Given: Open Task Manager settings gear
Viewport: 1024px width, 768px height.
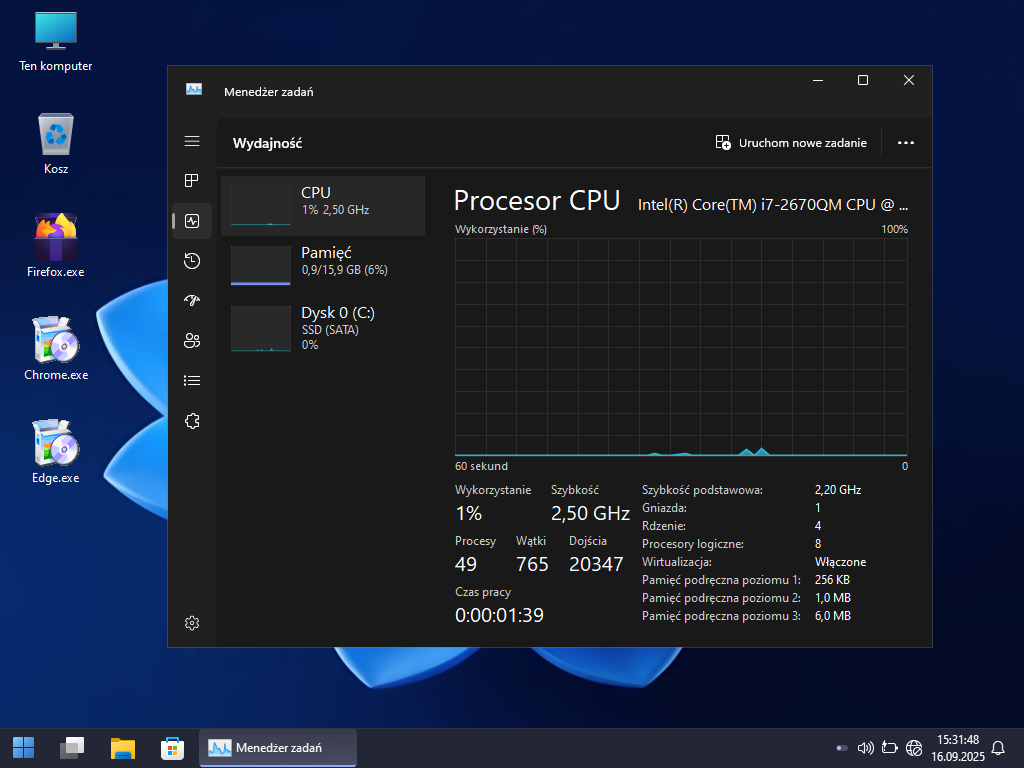Looking at the screenshot, I should pyautogui.click(x=192, y=623).
